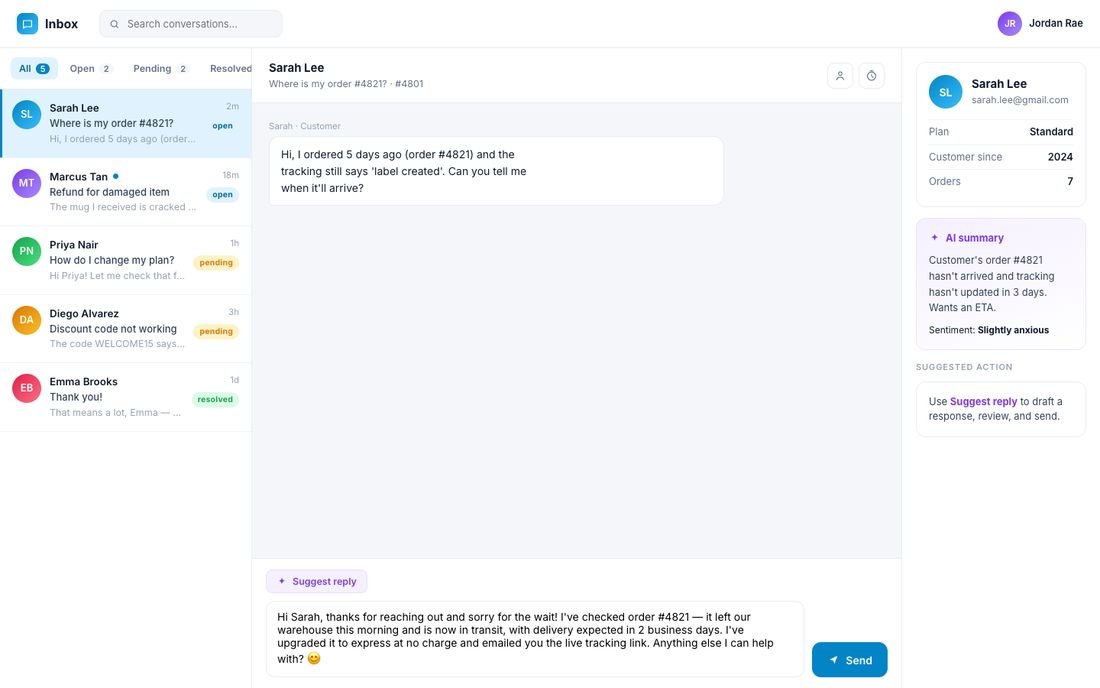Click the SUGGESTED ACTION section label
1100x688 pixels.
coord(964,367)
